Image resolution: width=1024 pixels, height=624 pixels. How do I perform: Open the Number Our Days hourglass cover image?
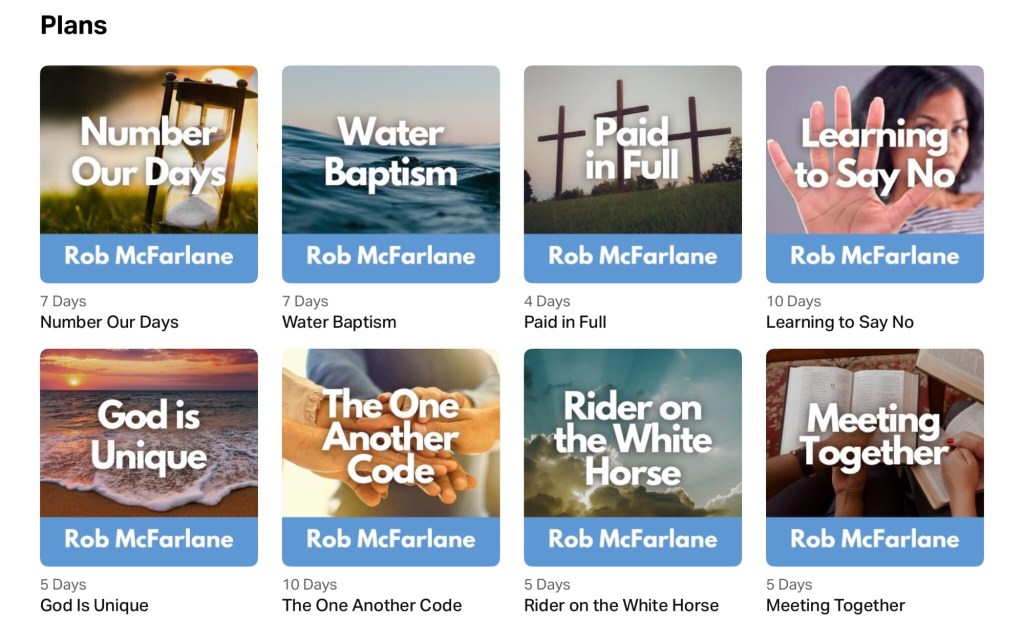[x=149, y=174]
